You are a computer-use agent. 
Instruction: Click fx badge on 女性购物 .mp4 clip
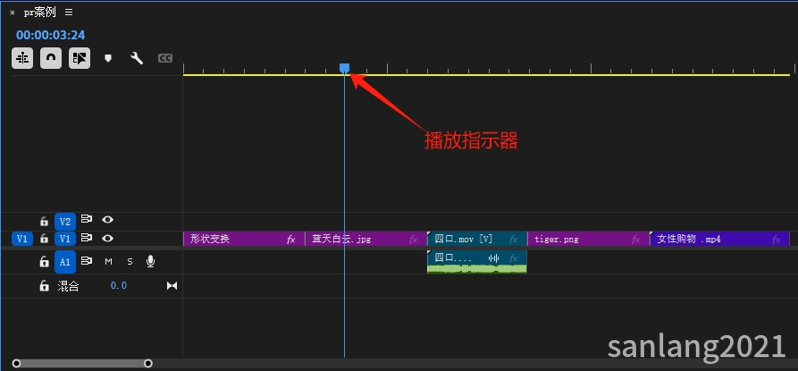click(776, 239)
